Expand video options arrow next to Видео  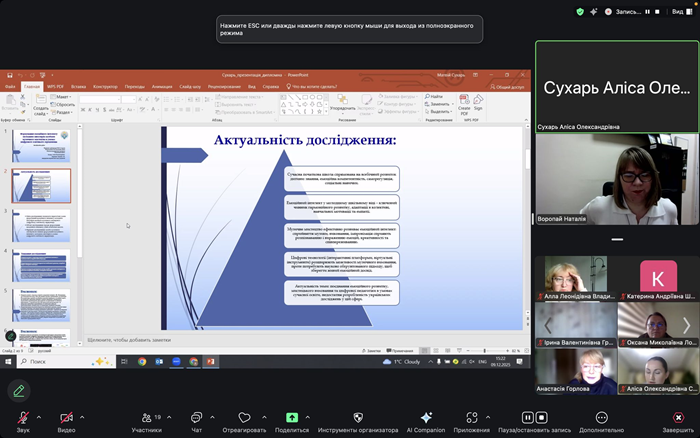82,417
